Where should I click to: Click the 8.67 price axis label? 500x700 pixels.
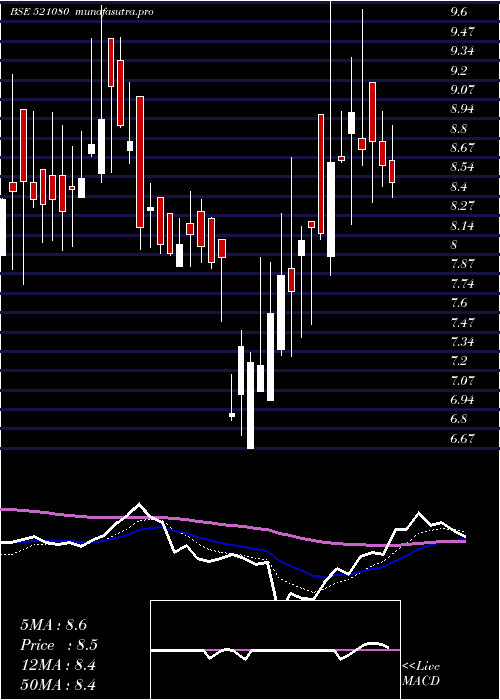462,148
